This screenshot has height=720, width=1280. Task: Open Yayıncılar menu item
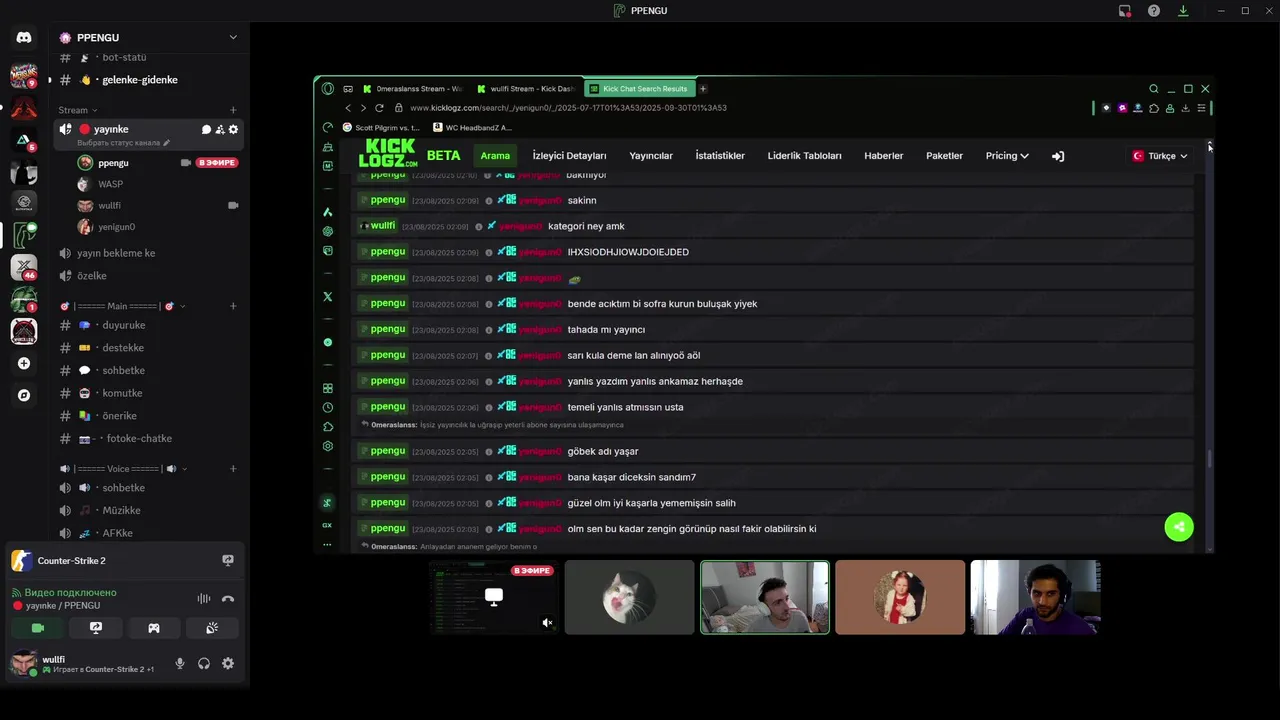click(651, 156)
